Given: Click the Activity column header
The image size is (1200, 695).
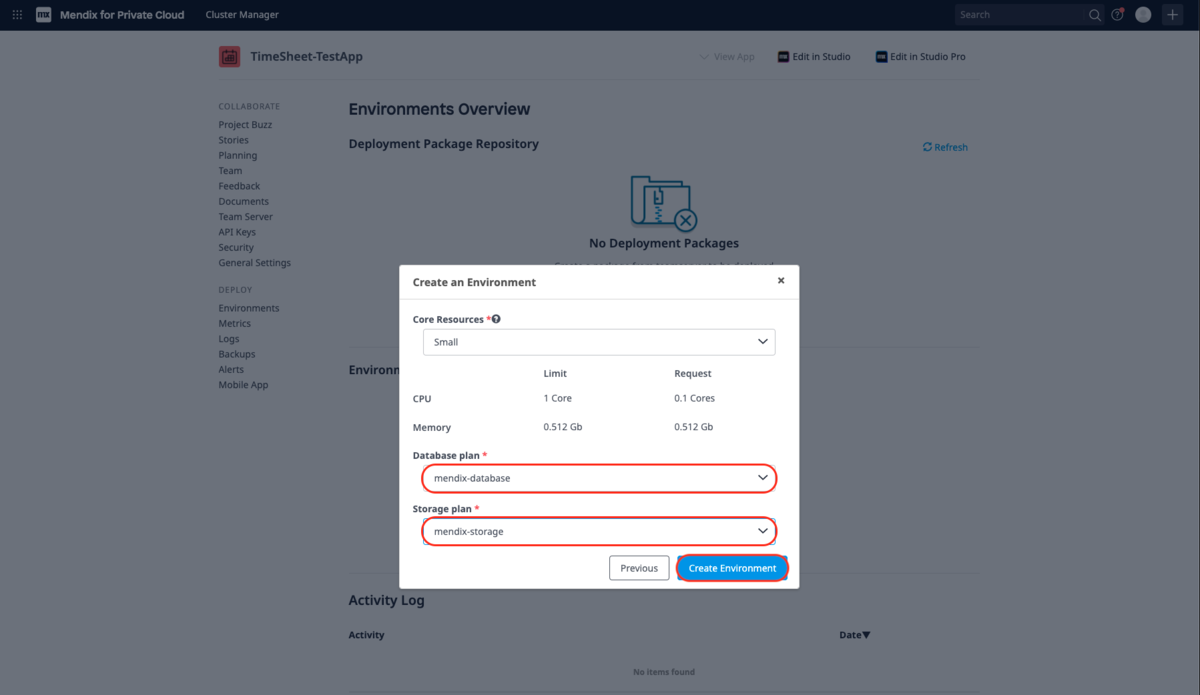Looking at the screenshot, I should pos(366,635).
